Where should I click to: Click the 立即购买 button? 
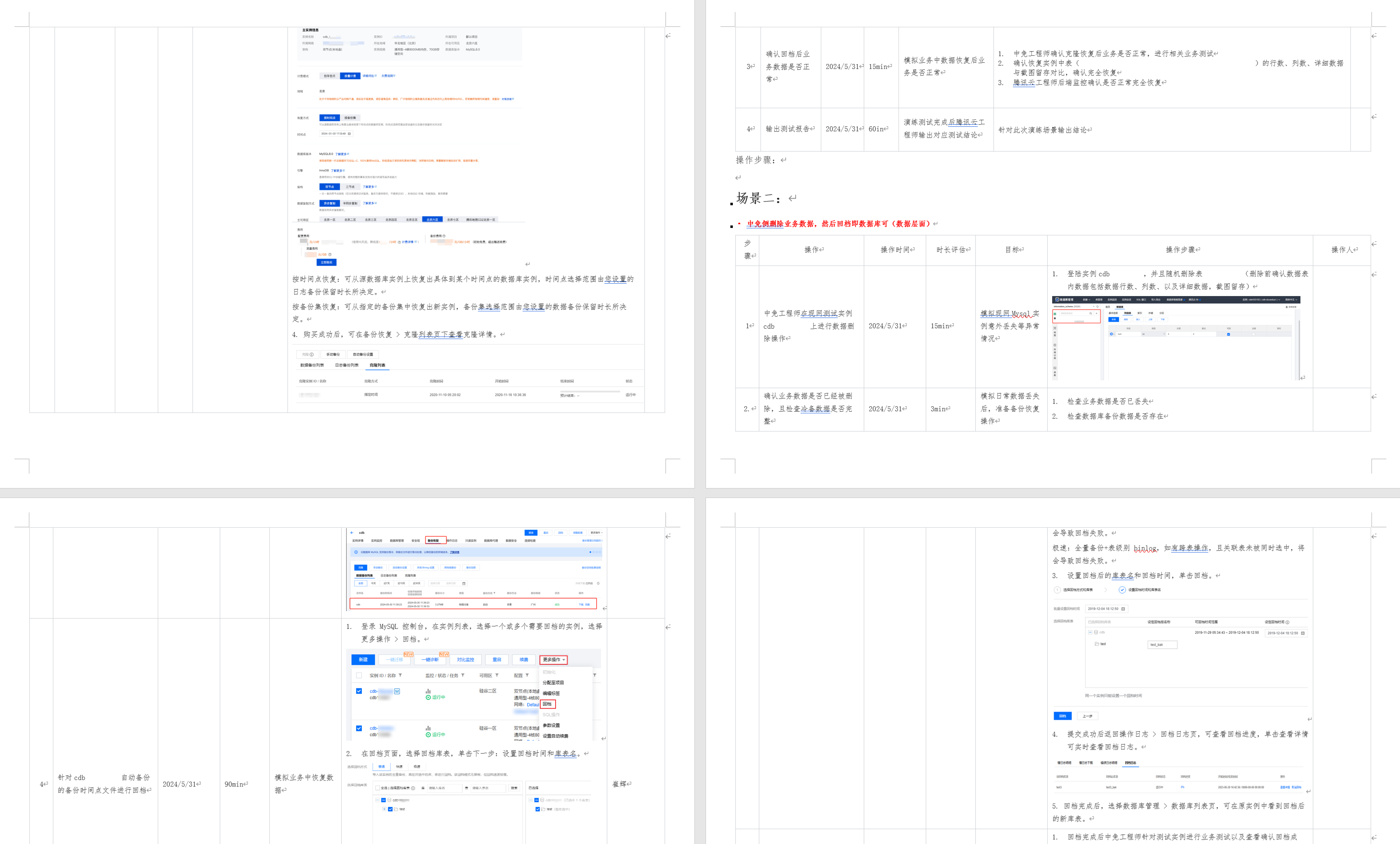pyautogui.click(x=327, y=262)
